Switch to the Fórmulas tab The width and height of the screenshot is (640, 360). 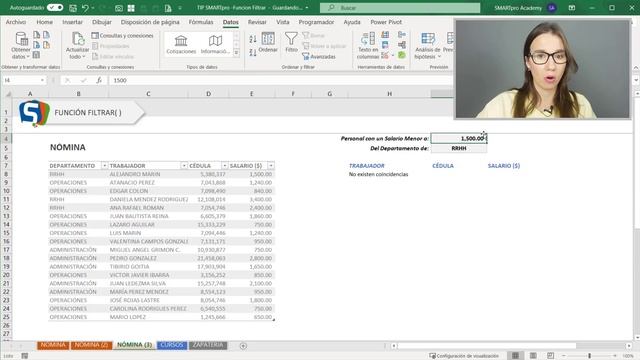click(x=201, y=22)
